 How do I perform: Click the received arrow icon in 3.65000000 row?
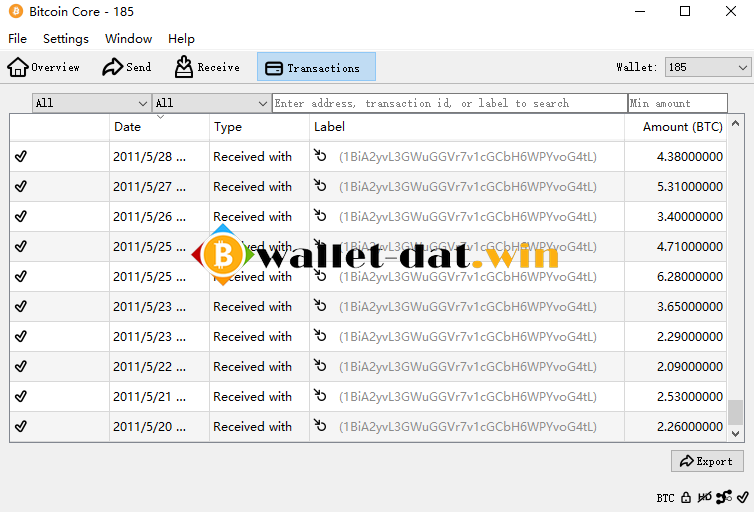pos(320,305)
